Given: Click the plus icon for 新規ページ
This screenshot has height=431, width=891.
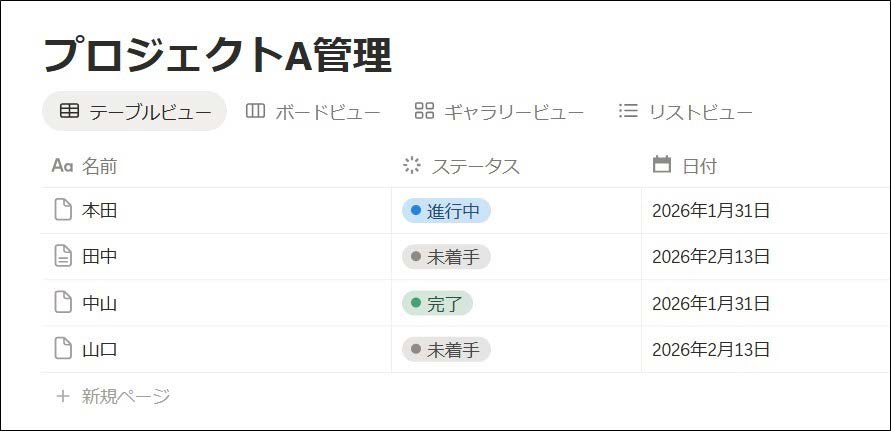Looking at the screenshot, I should pyautogui.click(x=63, y=396).
